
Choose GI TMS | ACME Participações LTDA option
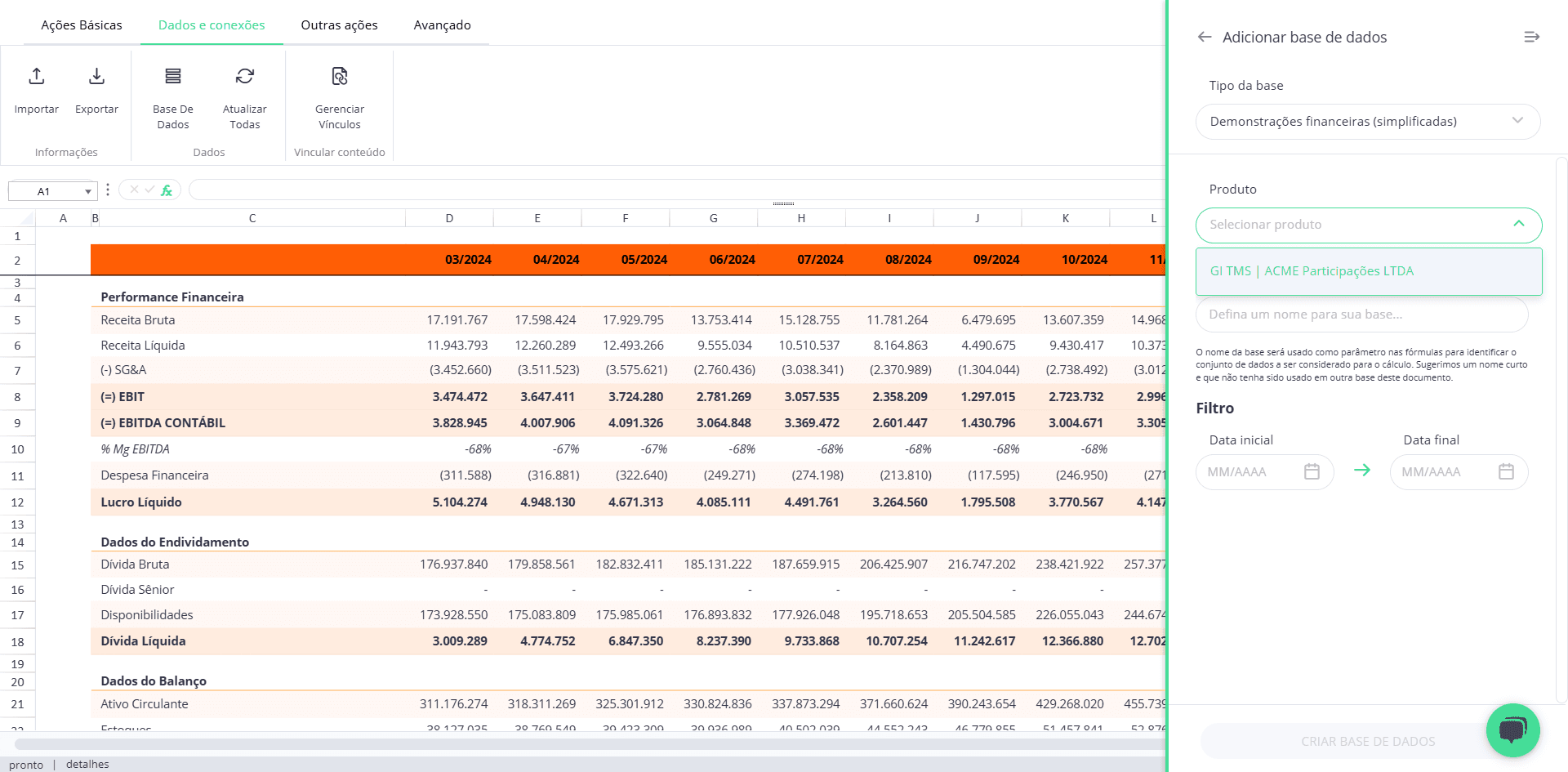(x=1369, y=271)
